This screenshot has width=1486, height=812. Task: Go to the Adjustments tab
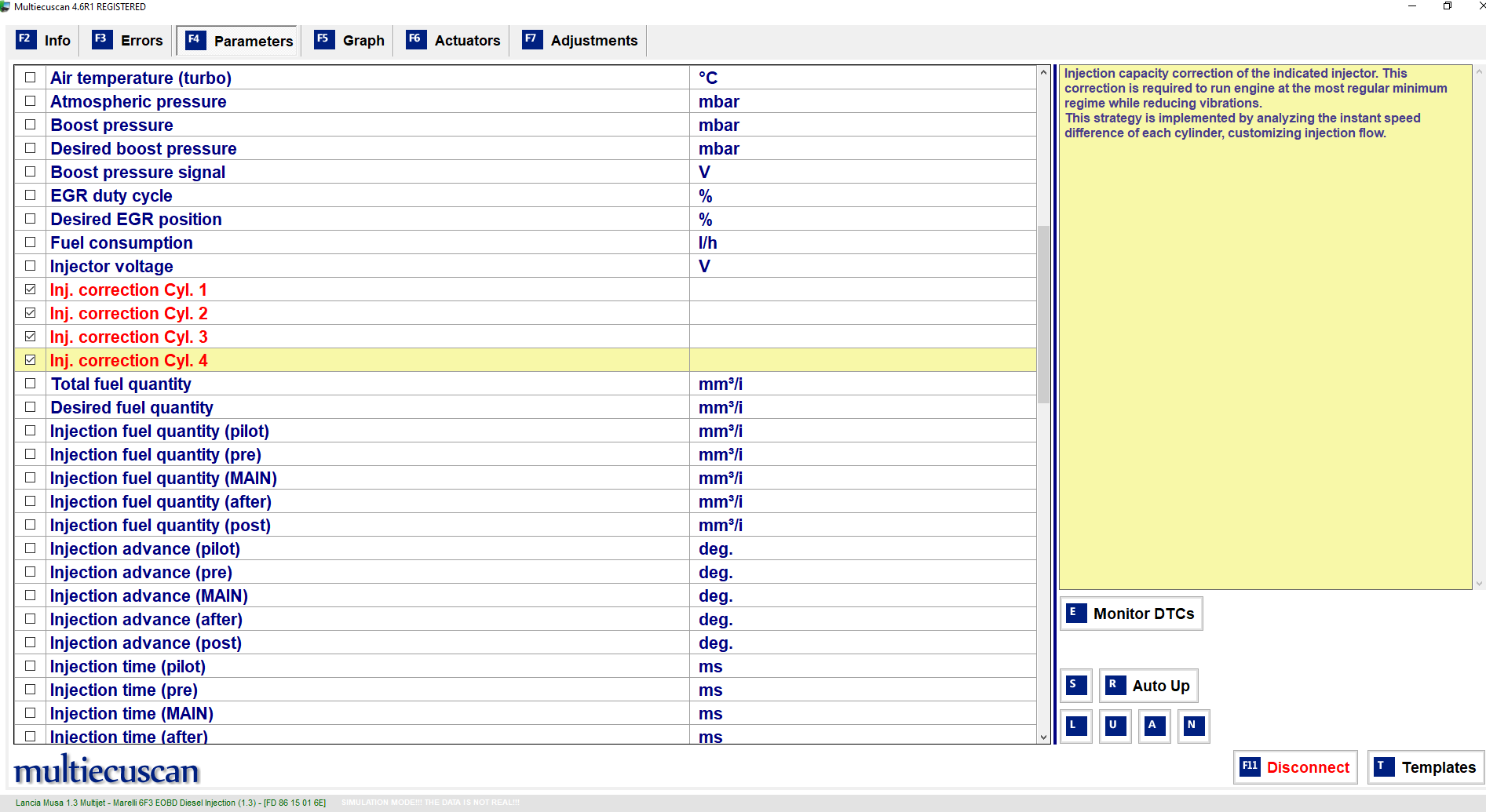tap(581, 41)
